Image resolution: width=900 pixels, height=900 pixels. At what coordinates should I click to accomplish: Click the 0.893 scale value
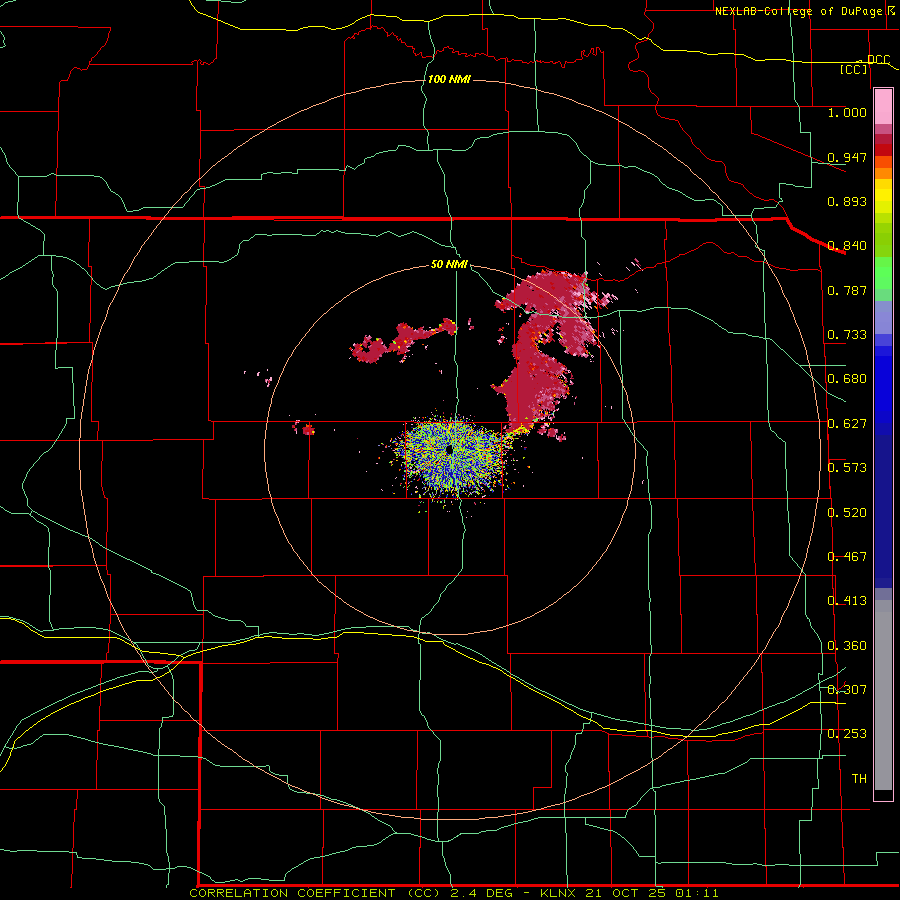(847, 201)
